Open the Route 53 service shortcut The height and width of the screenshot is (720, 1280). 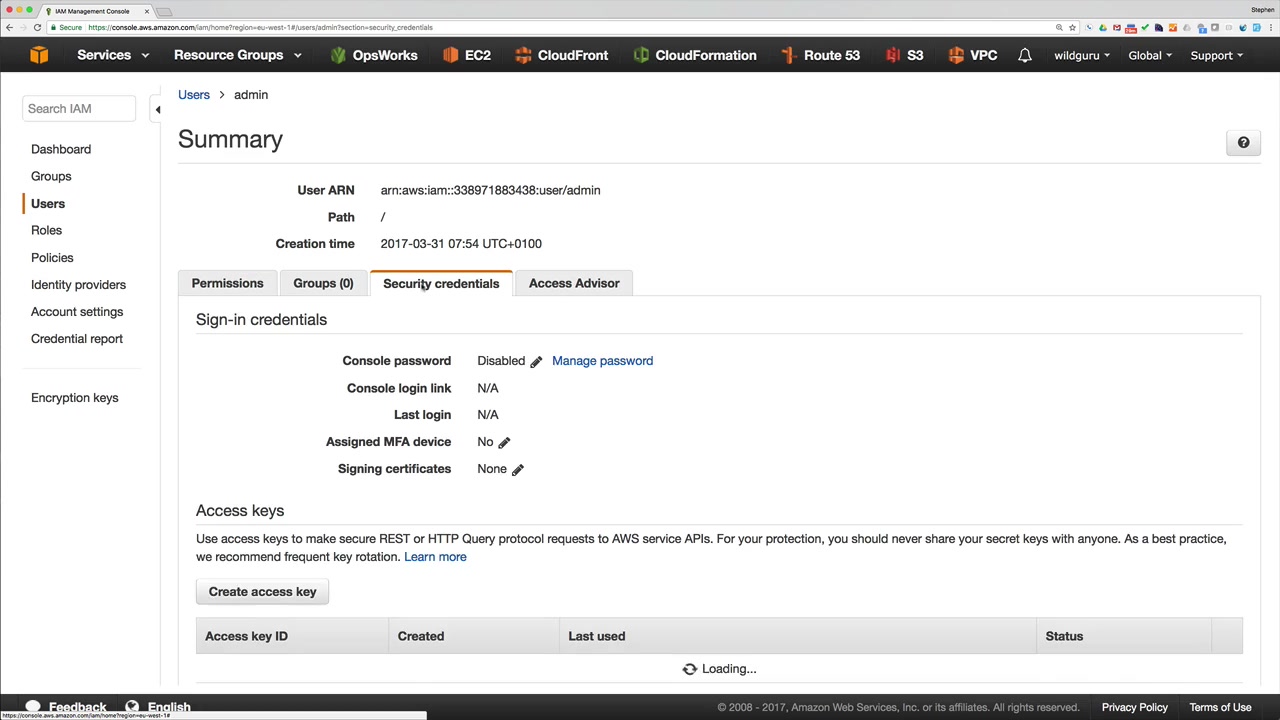coord(820,55)
